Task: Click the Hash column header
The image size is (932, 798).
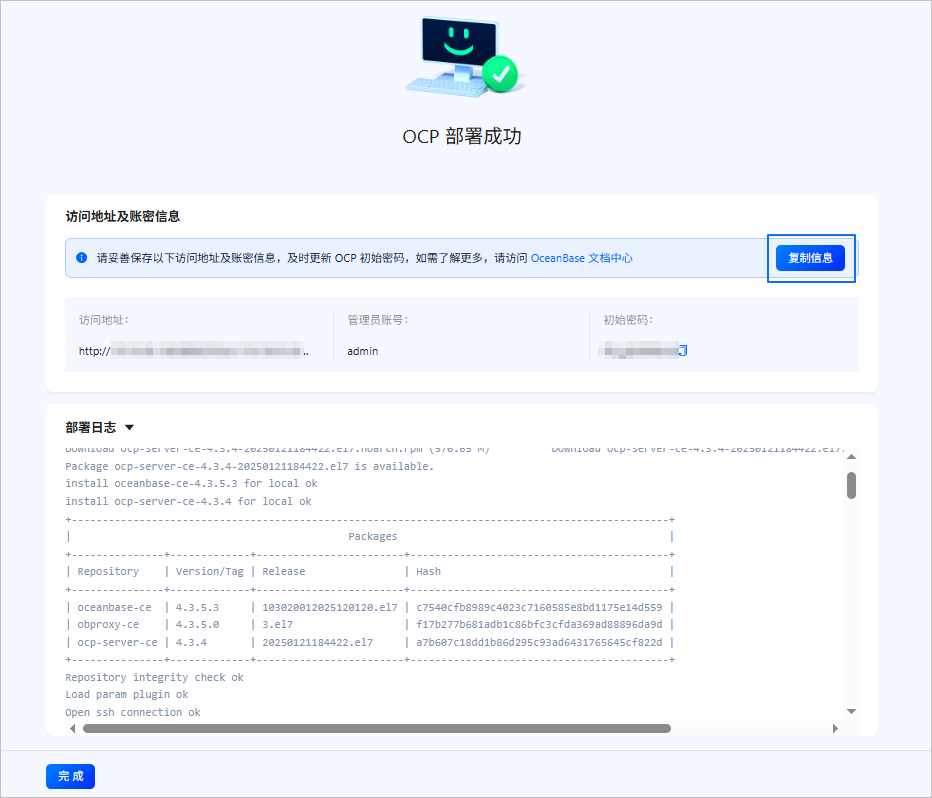Action: tap(429, 571)
